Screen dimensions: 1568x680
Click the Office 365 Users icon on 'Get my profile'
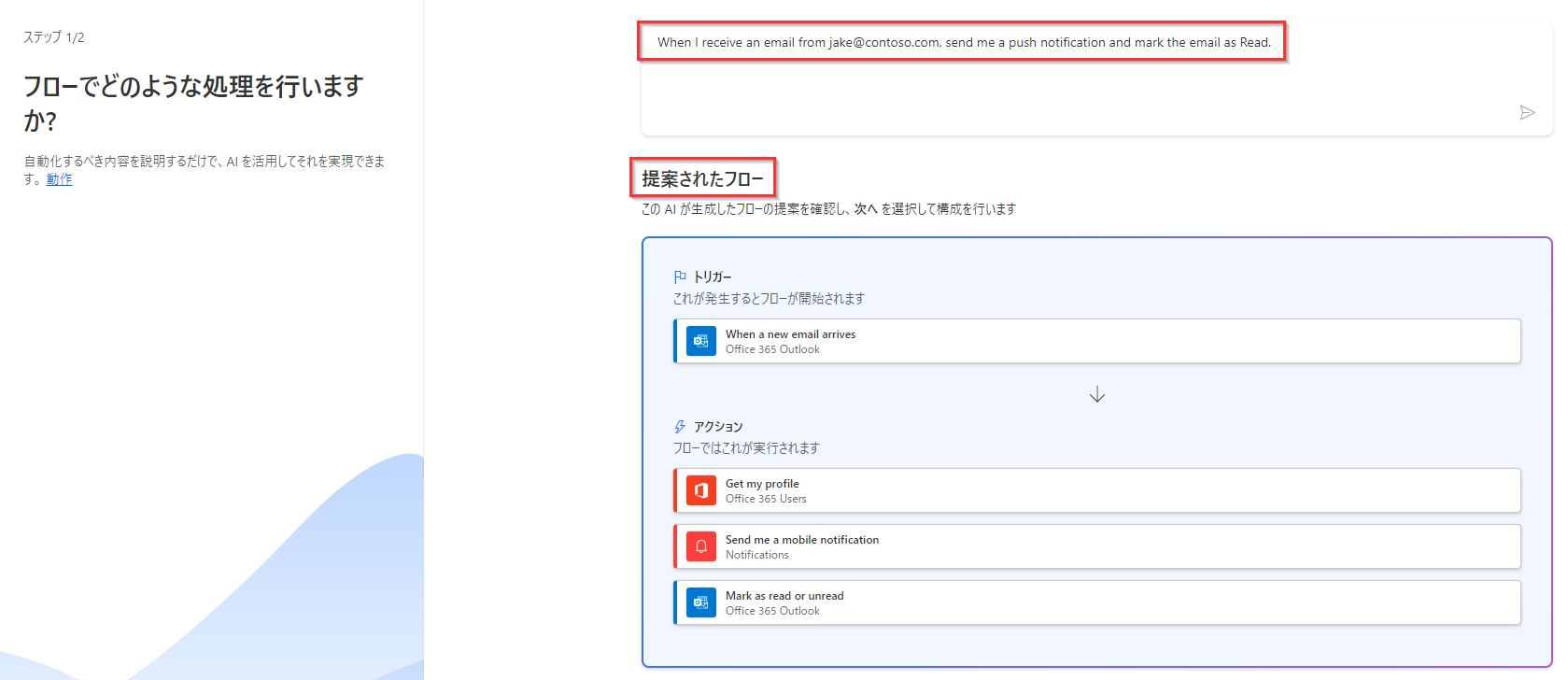[701, 490]
